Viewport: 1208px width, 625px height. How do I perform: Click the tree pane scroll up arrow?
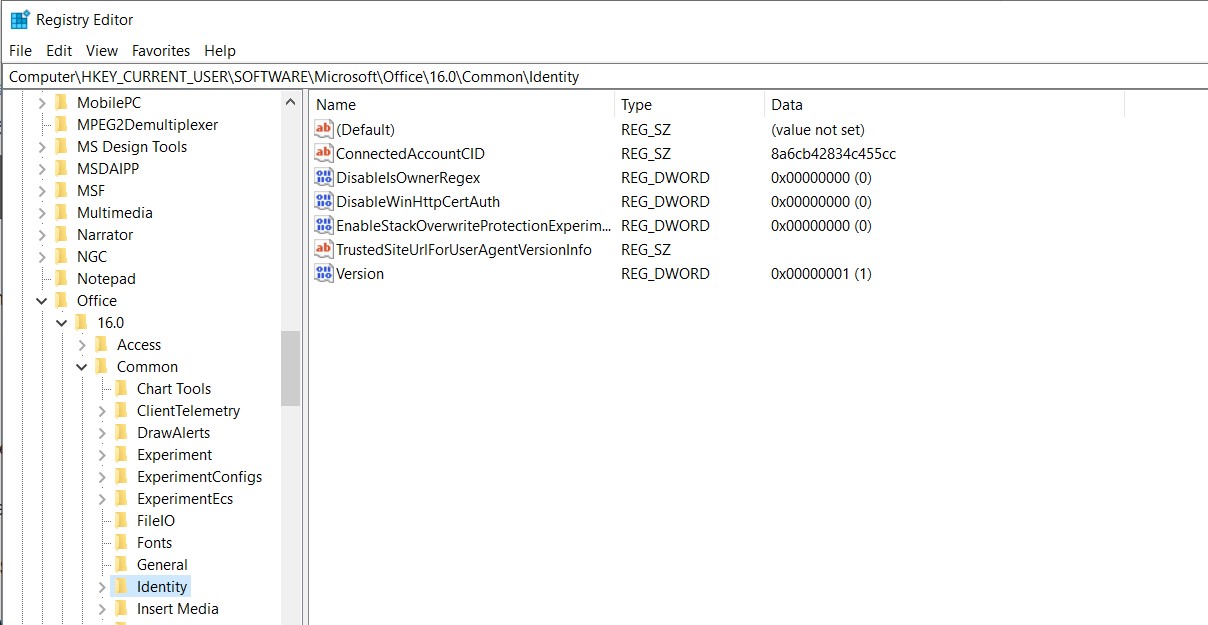(x=291, y=102)
